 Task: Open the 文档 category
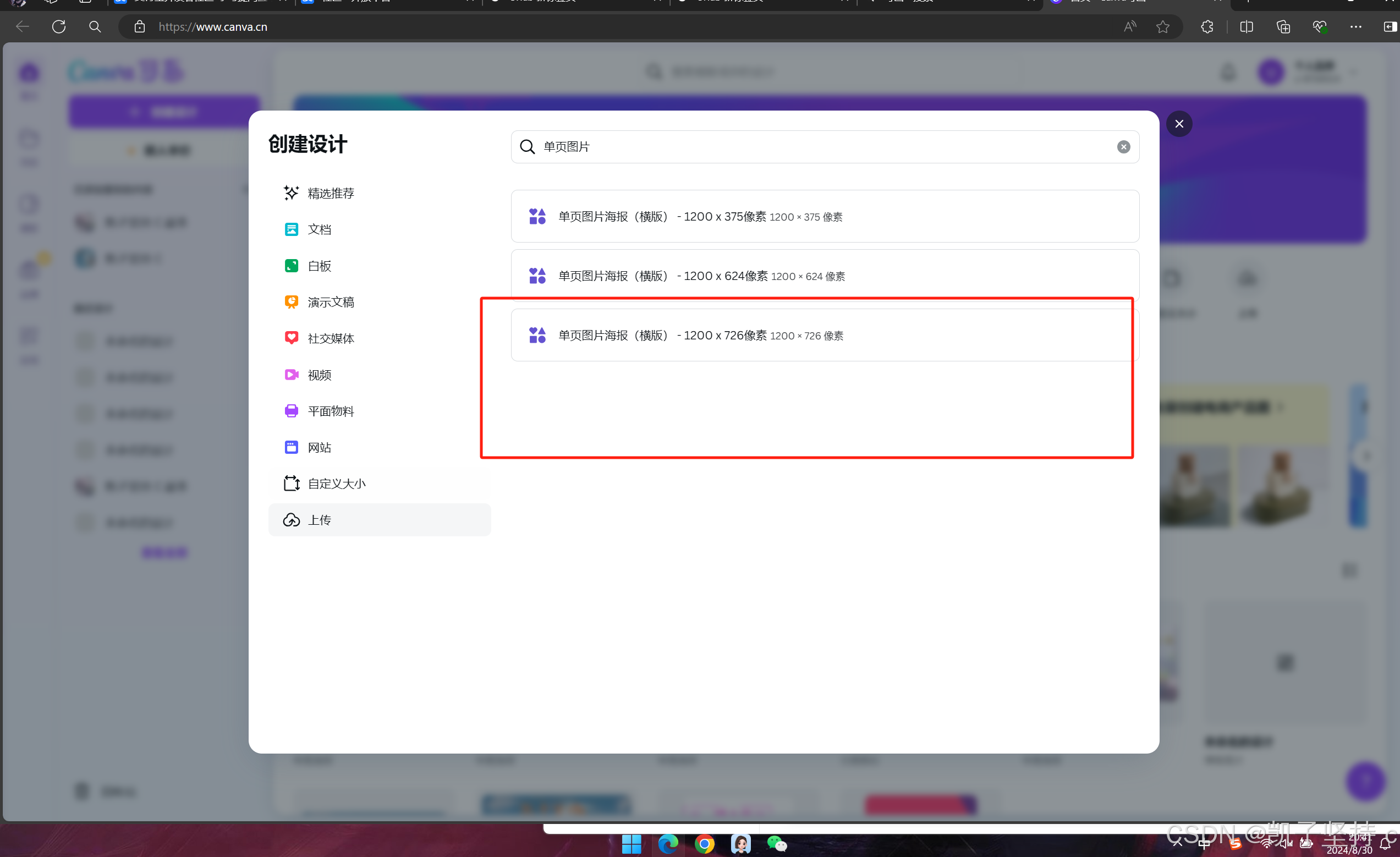point(319,229)
